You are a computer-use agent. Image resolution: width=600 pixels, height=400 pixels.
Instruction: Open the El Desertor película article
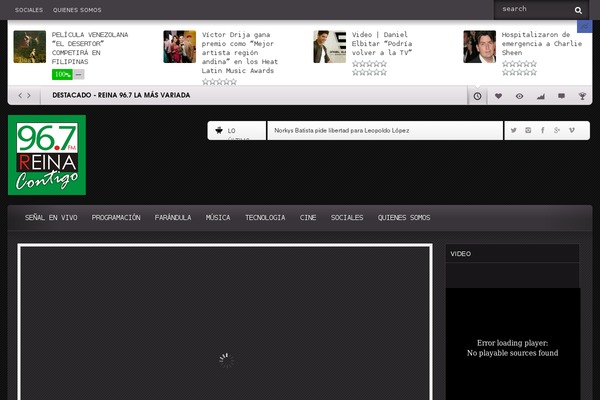pos(90,48)
